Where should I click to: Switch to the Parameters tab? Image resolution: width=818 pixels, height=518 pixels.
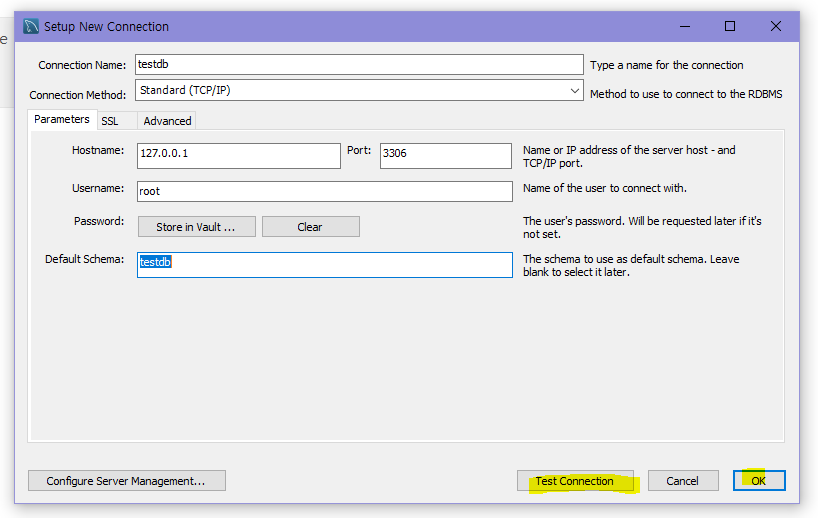[x=62, y=119]
